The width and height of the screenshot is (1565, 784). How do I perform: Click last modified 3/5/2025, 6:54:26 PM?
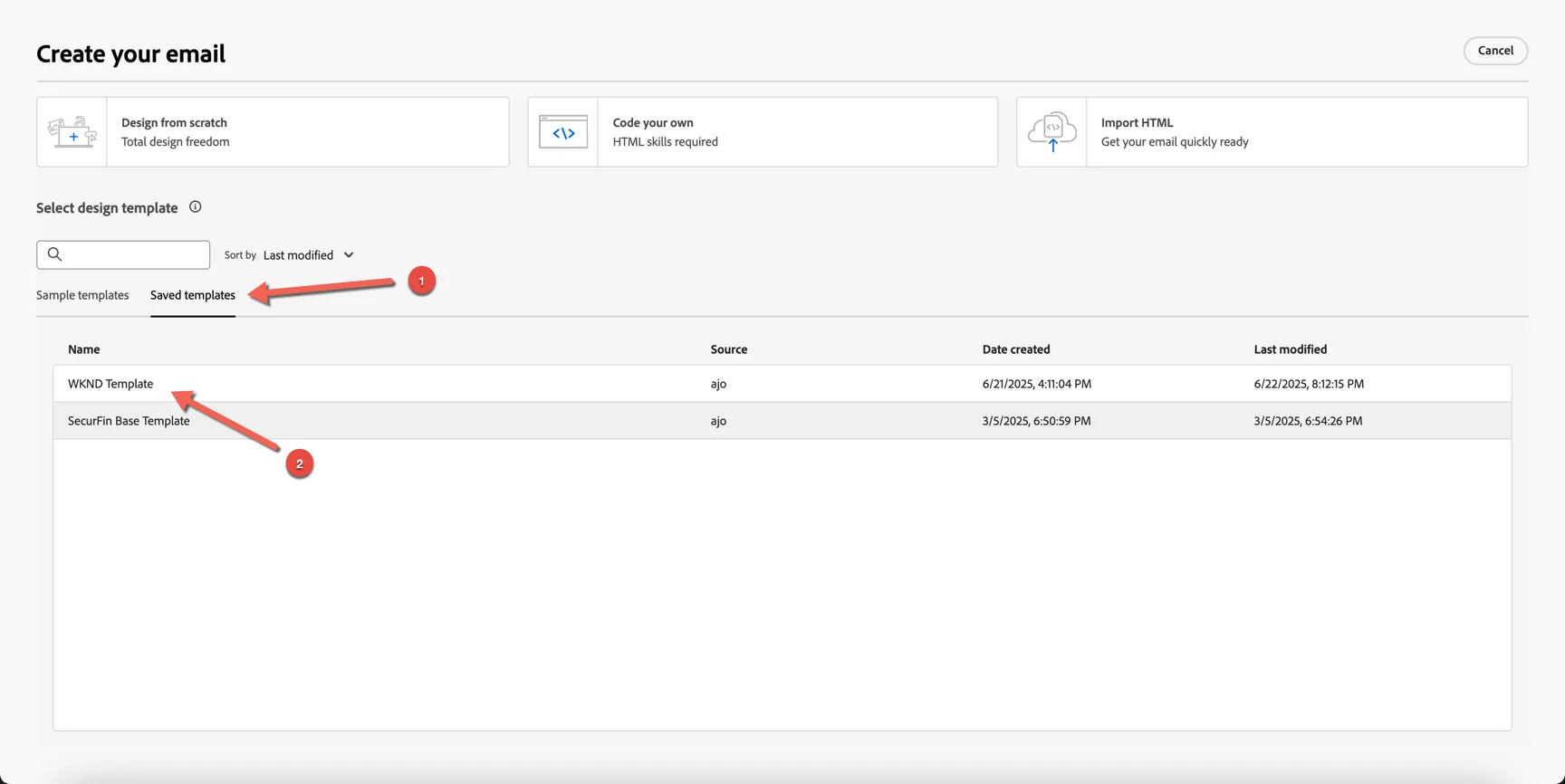point(1309,421)
